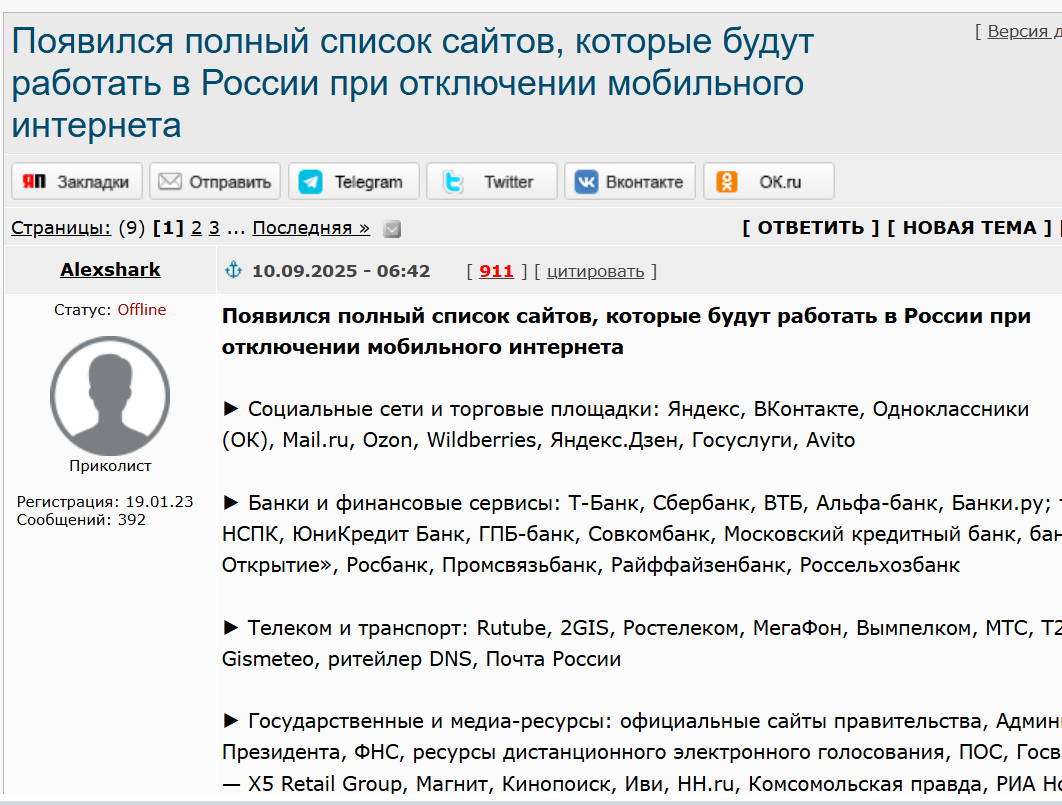
Task: Click the Регистрация: 19.01.23 text
Action: tap(105, 502)
